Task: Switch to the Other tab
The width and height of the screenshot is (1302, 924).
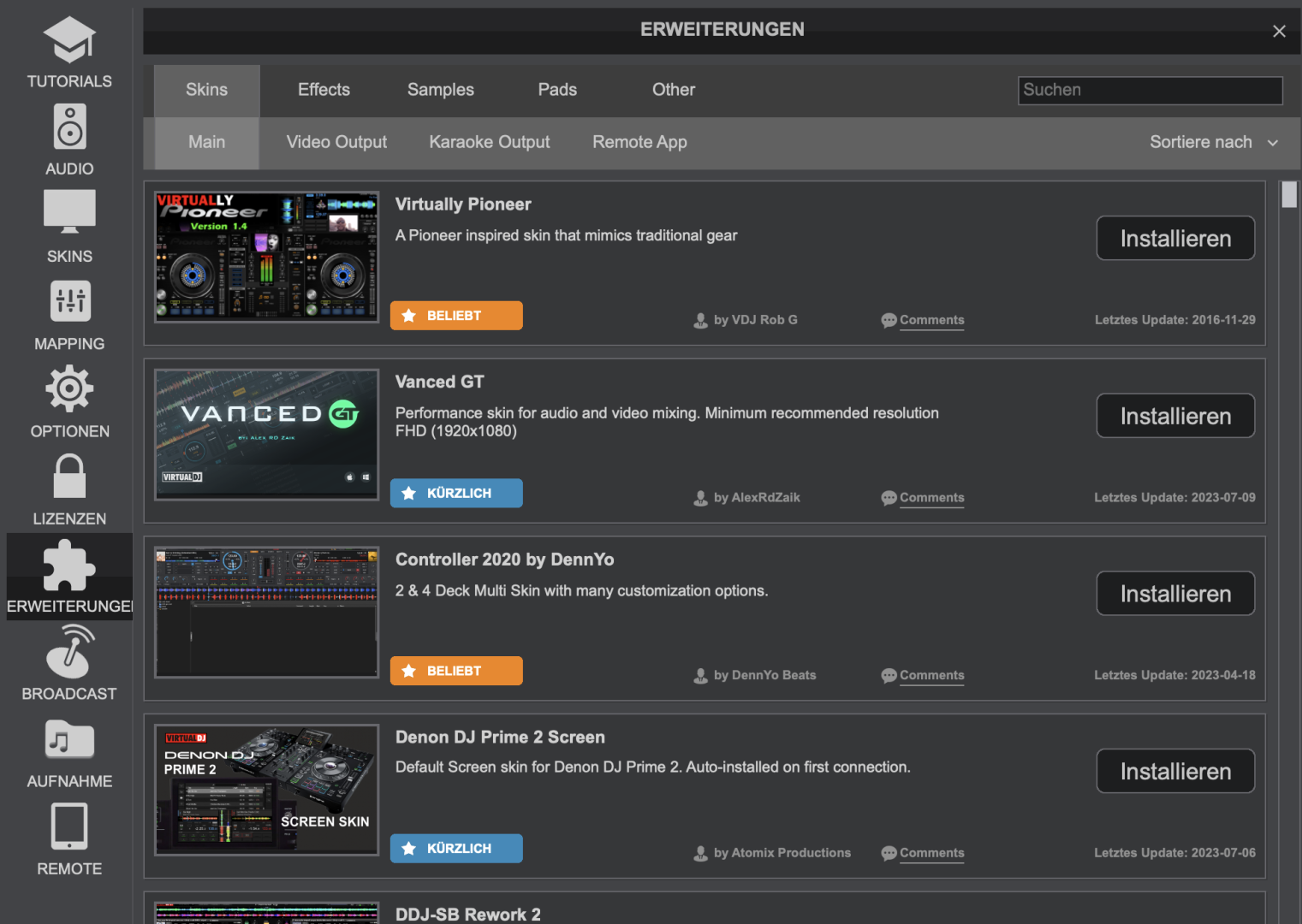Action: click(x=674, y=90)
